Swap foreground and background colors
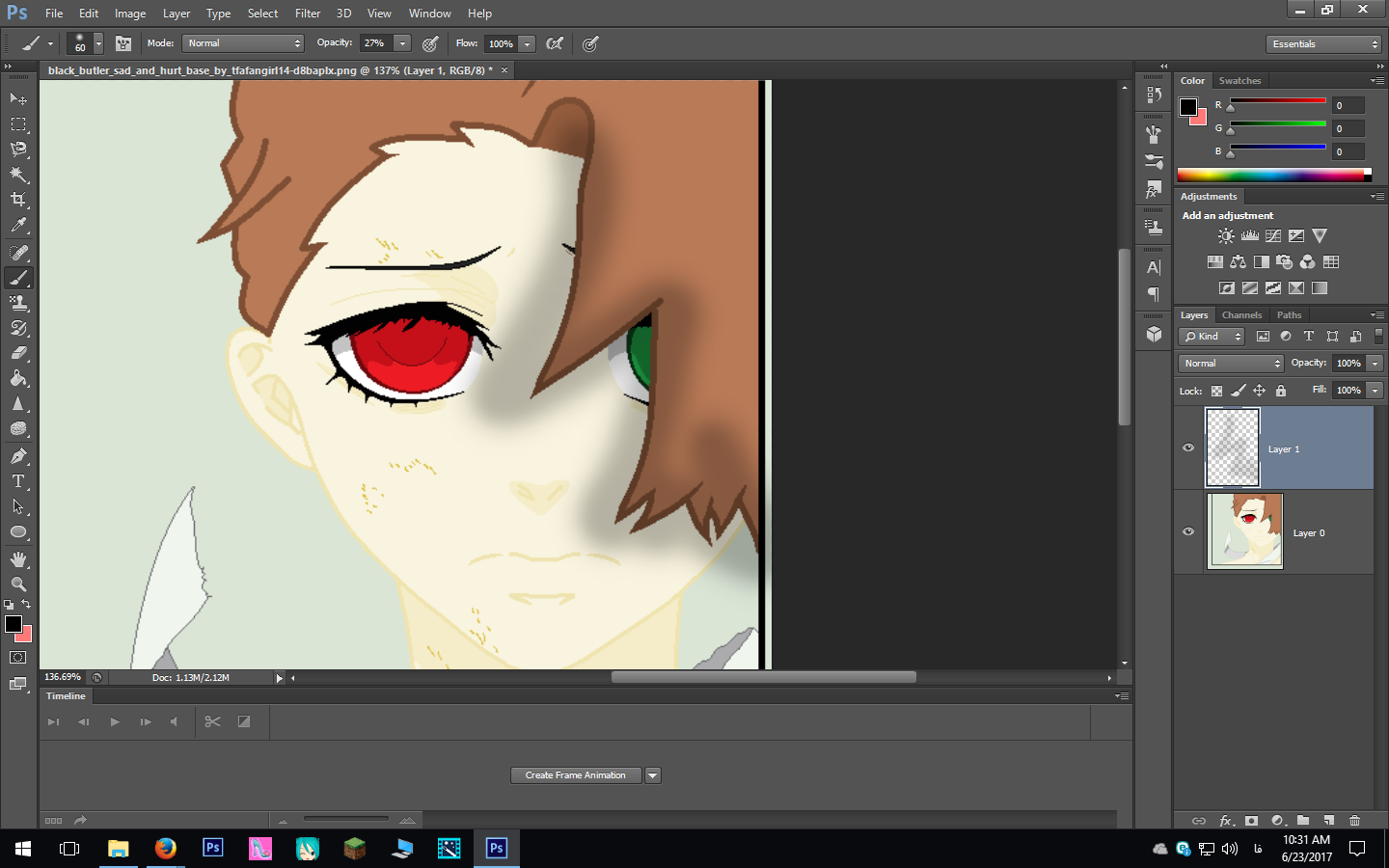The width and height of the screenshot is (1389, 868). point(26,604)
